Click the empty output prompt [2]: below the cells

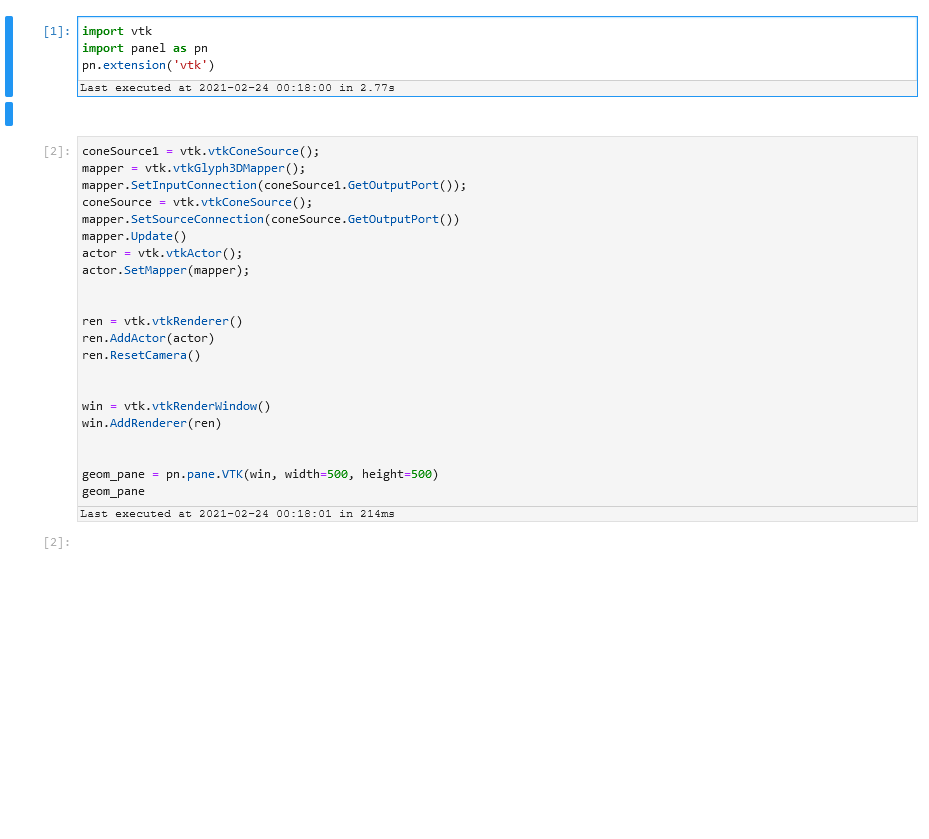(56, 542)
